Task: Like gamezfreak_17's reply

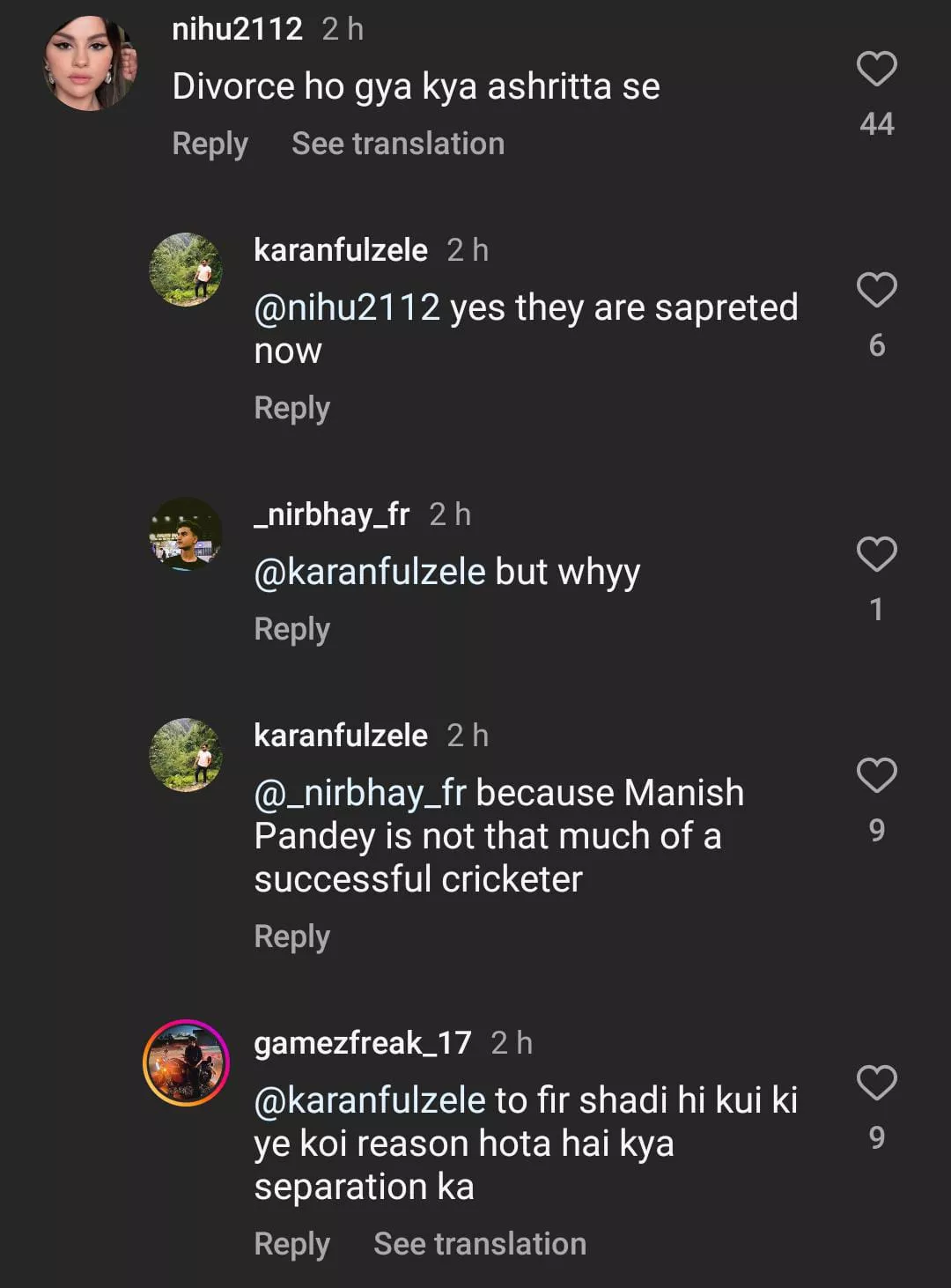Action: 876,1084
